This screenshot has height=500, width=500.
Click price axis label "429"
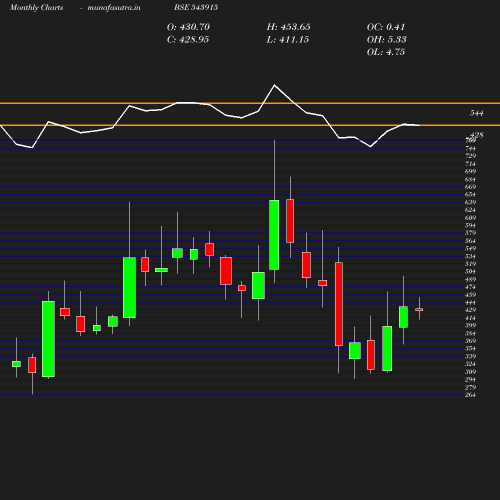[470, 310]
